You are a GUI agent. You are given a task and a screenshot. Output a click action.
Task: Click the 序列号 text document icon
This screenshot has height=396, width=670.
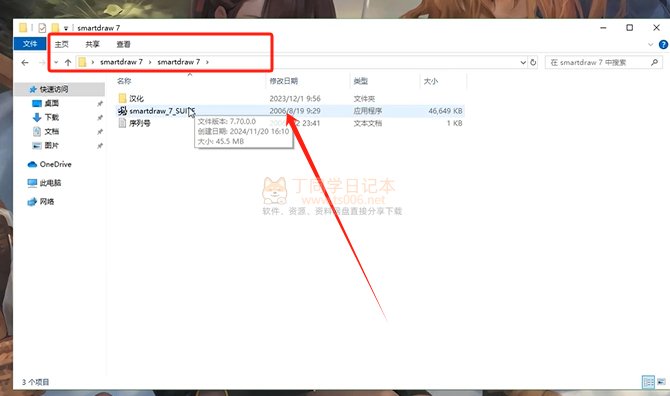[x=122, y=123]
